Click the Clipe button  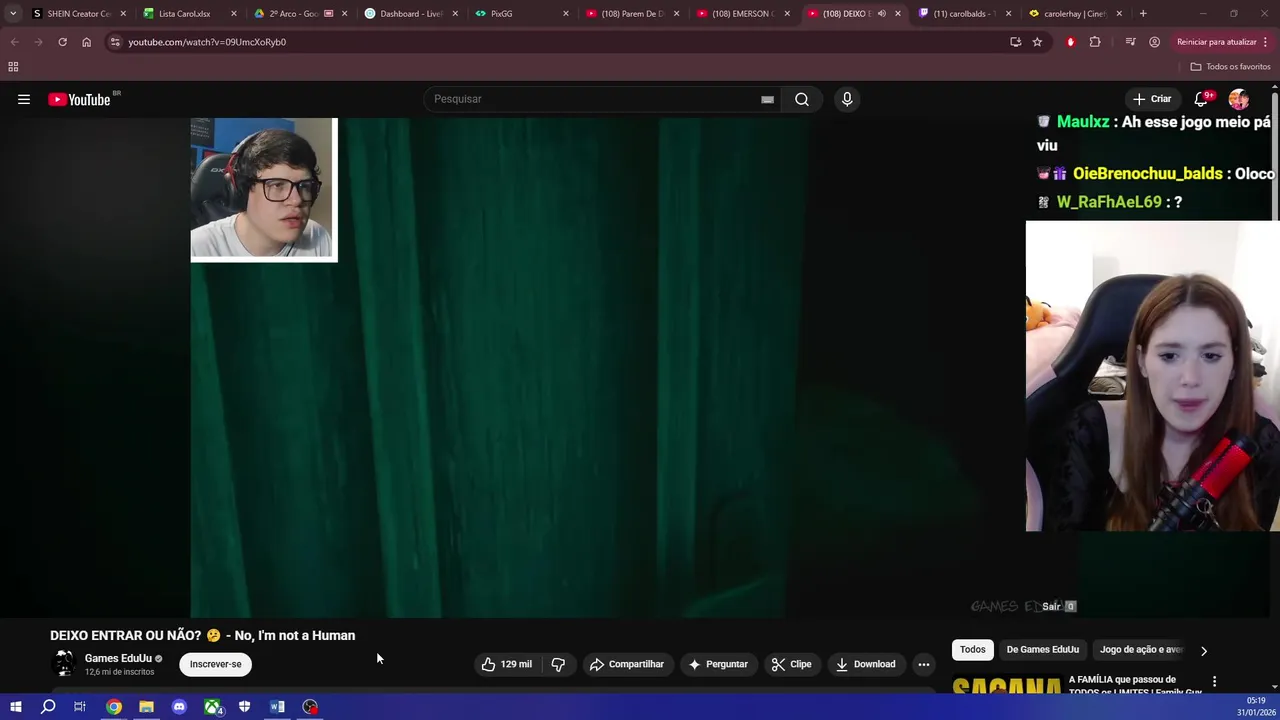pyautogui.click(x=791, y=664)
